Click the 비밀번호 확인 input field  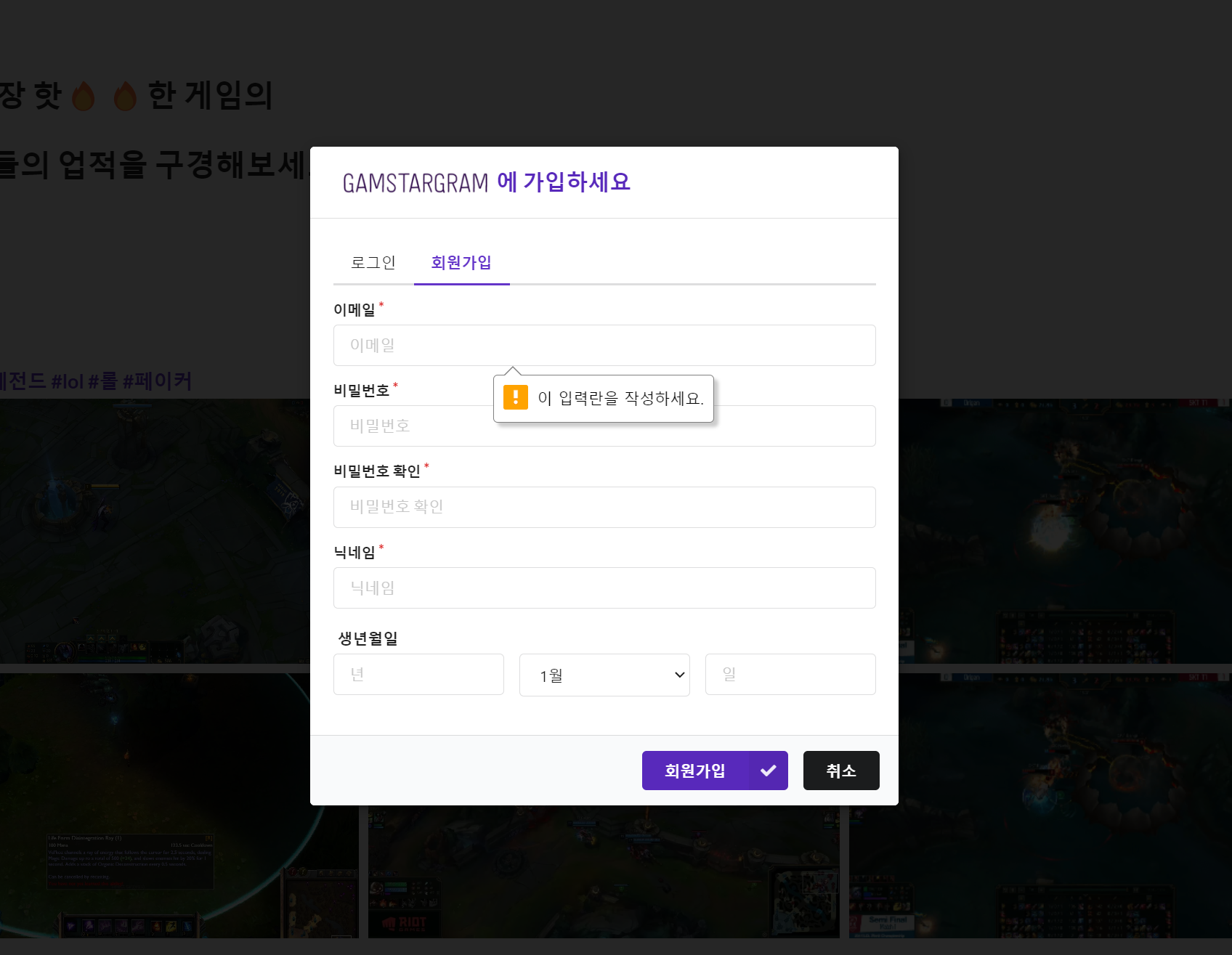click(x=604, y=507)
